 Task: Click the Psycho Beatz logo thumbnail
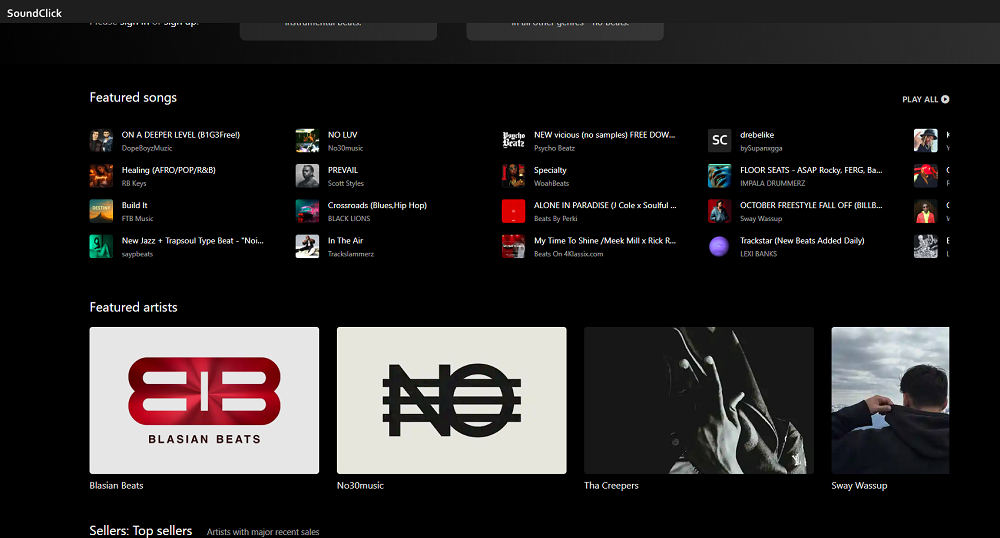click(x=513, y=141)
